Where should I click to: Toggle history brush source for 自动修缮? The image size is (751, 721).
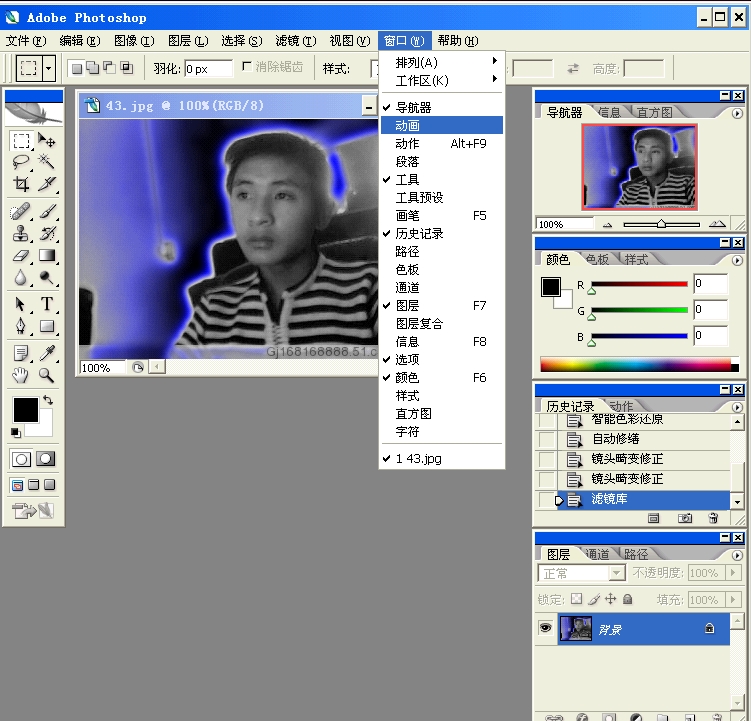(x=547, y=439)
